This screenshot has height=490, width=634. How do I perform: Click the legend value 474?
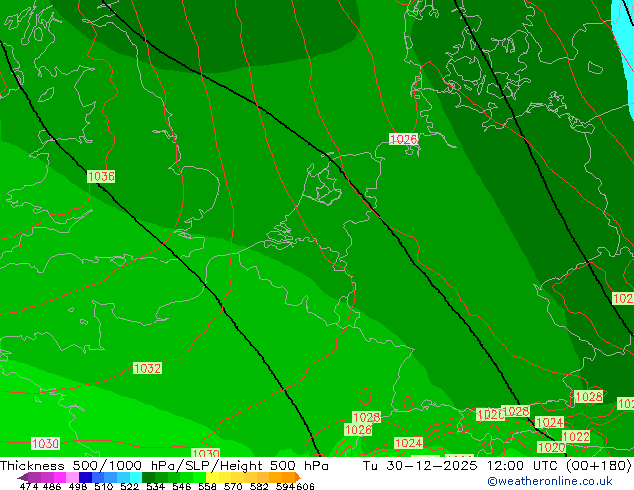tap(29, 486)
